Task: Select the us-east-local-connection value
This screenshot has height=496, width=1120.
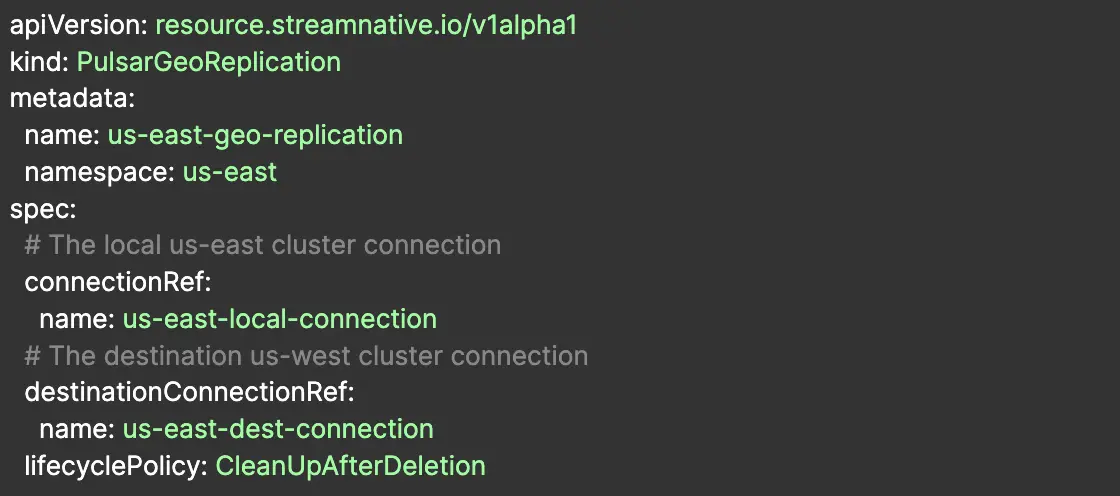Action: pyautogui.click(x=280, y=319)
